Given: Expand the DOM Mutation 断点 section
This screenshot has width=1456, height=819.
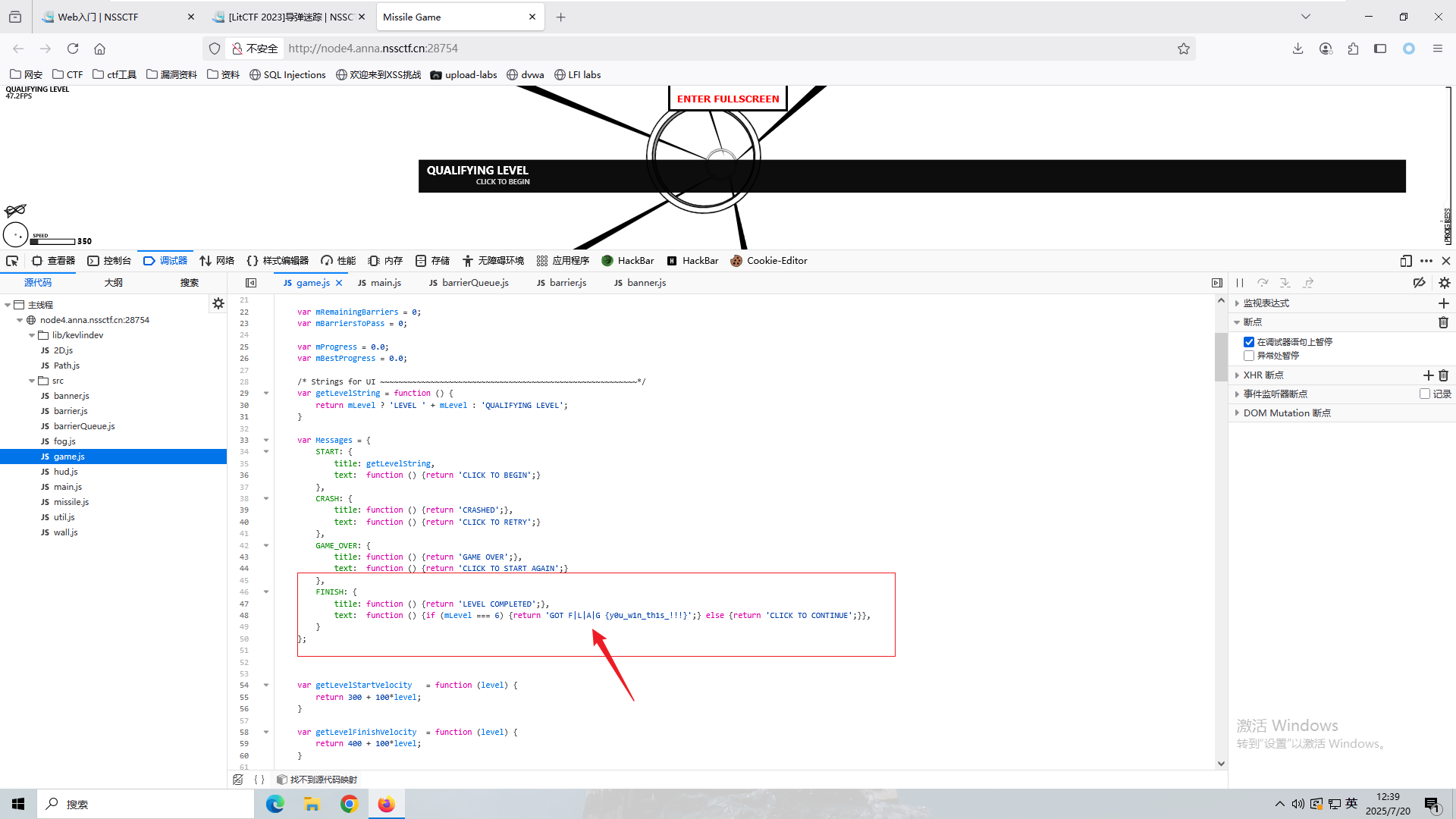Looking at the screenshot, I should (1237, 413).
